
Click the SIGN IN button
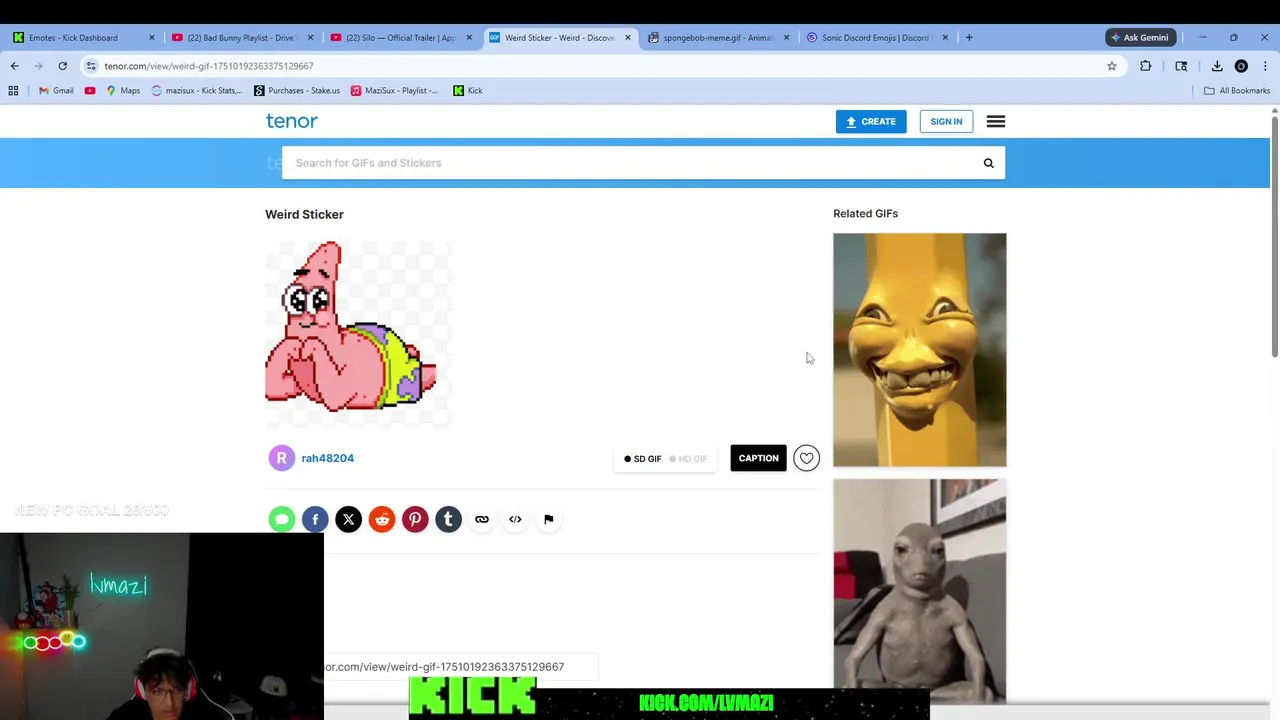946,121
